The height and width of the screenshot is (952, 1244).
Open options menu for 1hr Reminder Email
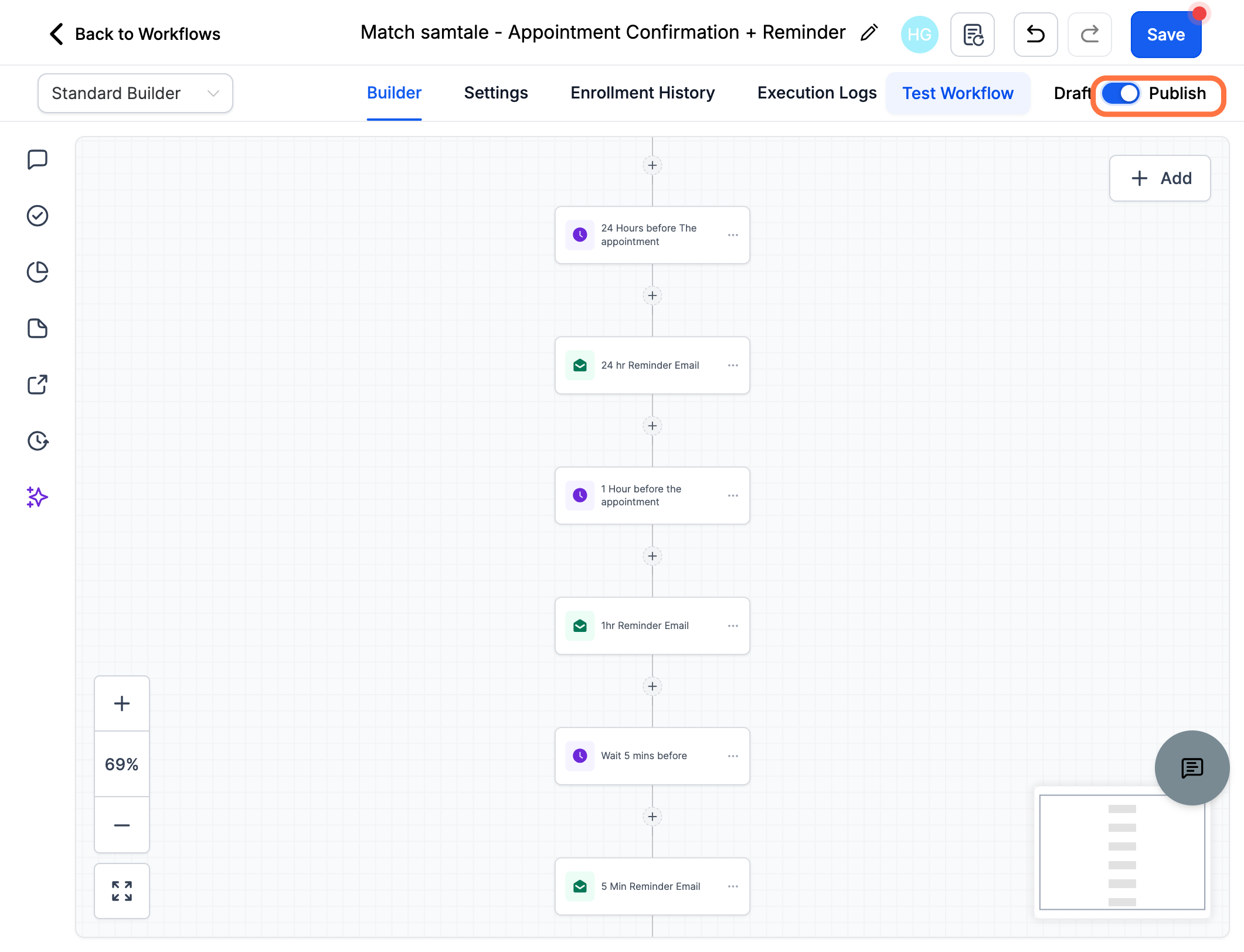(733, 626)
